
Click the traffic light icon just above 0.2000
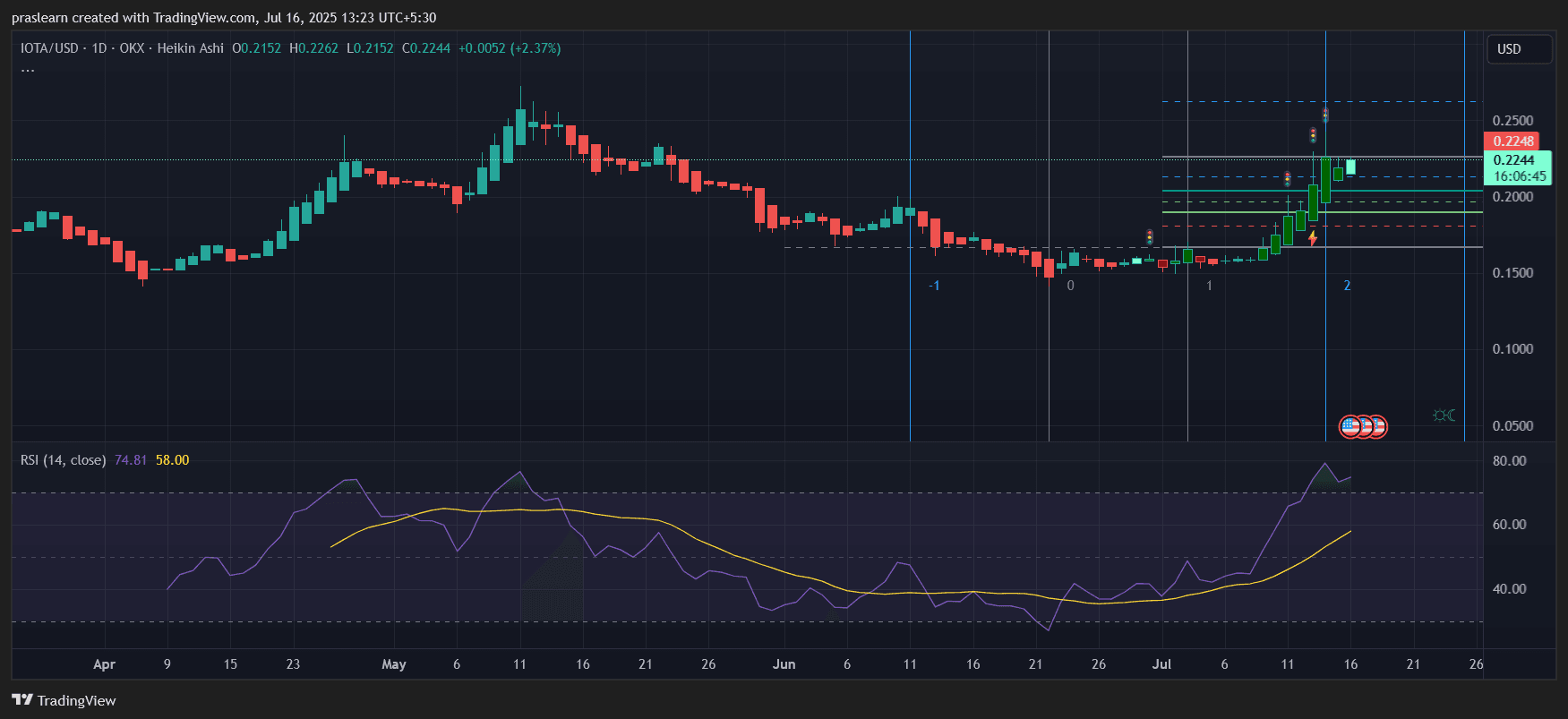1287,179
